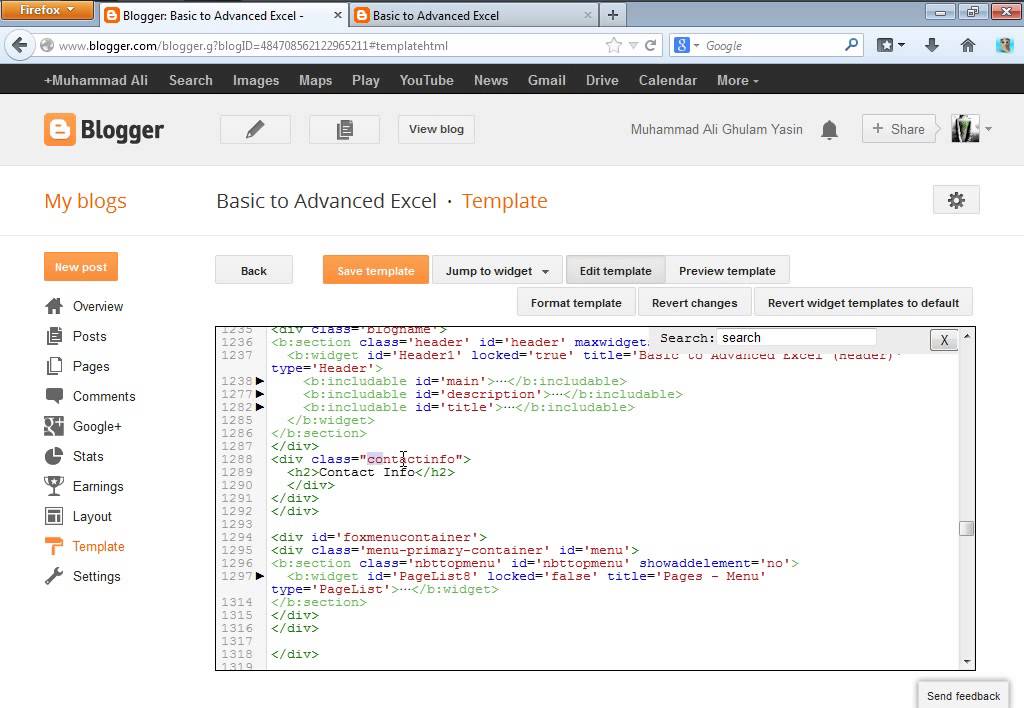Click the Stats pie chart icon
Viewport: 1024px width, 708px height.
[54, 456]
